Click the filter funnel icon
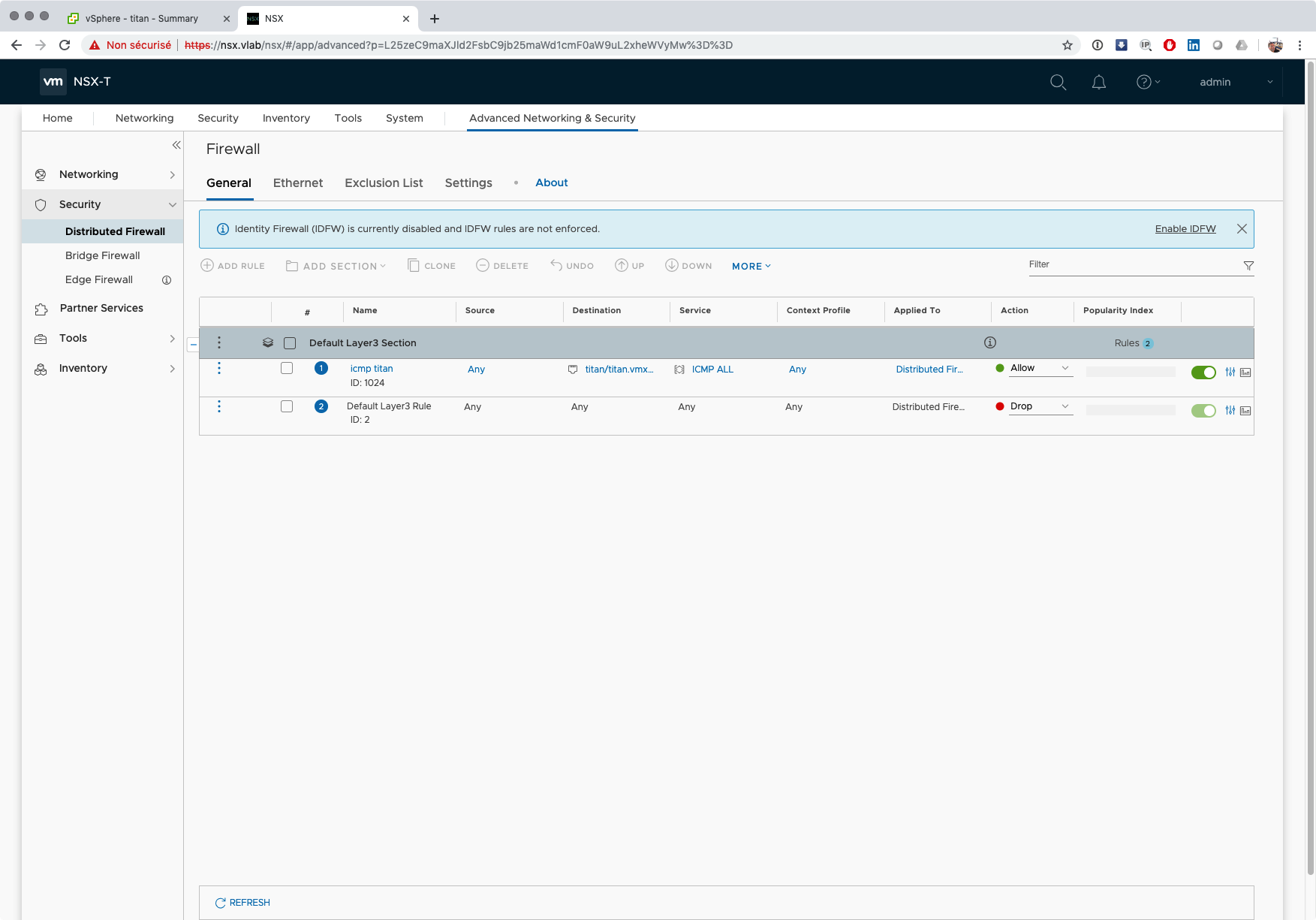 pyautogui.click(x=1248, y=266)
